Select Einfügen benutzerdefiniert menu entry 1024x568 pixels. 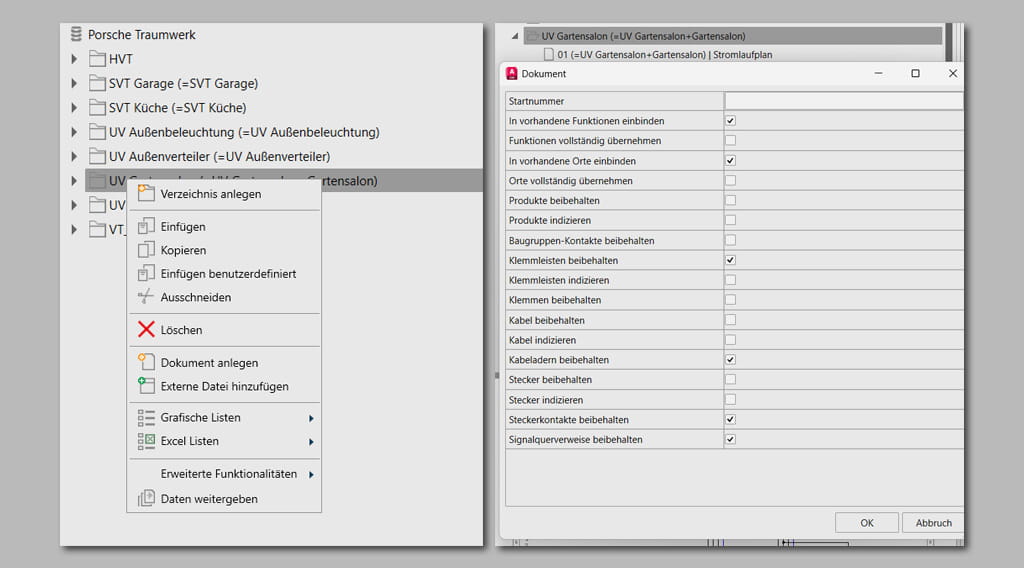click(228, 274)
